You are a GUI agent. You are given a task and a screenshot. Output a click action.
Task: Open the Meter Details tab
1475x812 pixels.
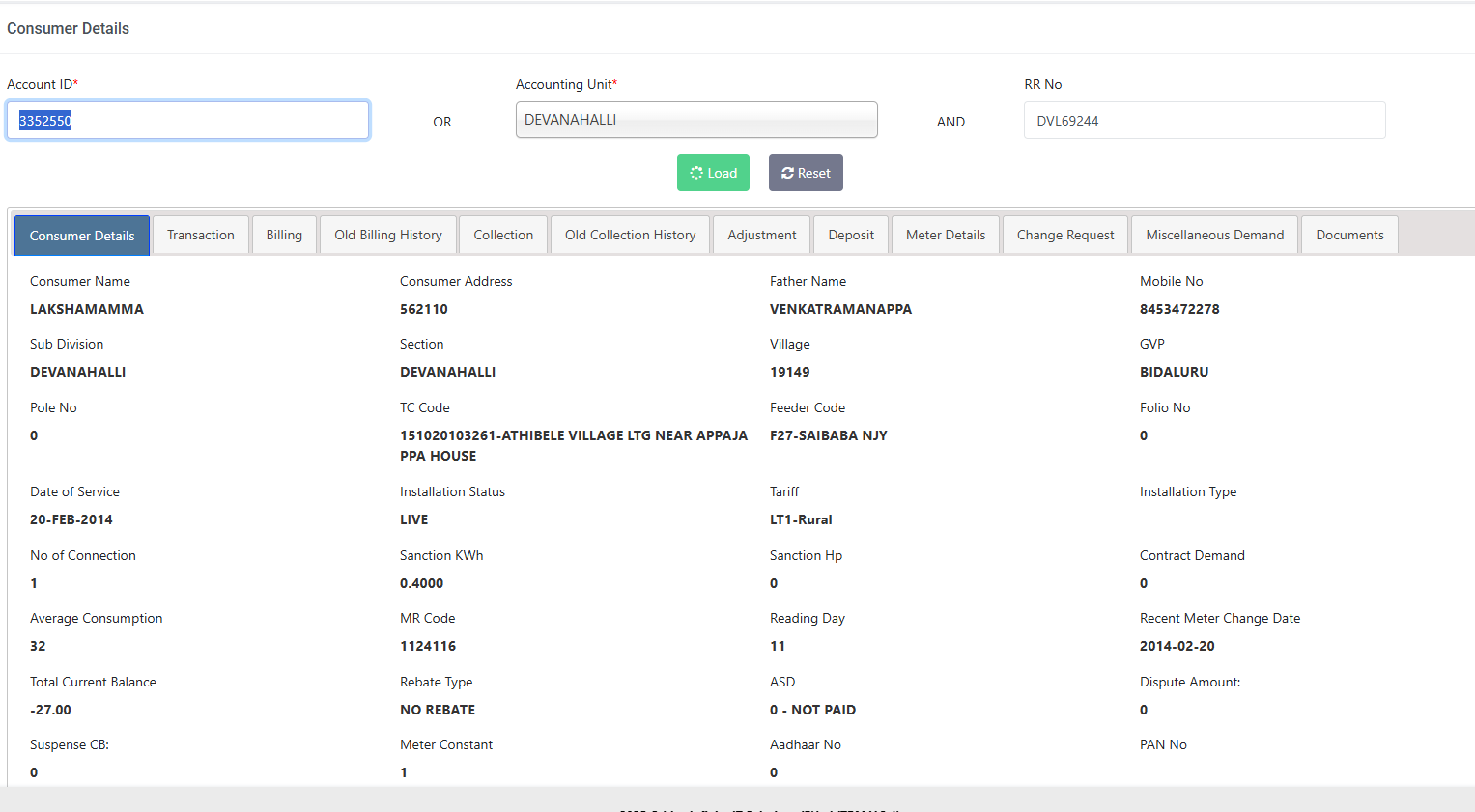[x=946, y=235]
